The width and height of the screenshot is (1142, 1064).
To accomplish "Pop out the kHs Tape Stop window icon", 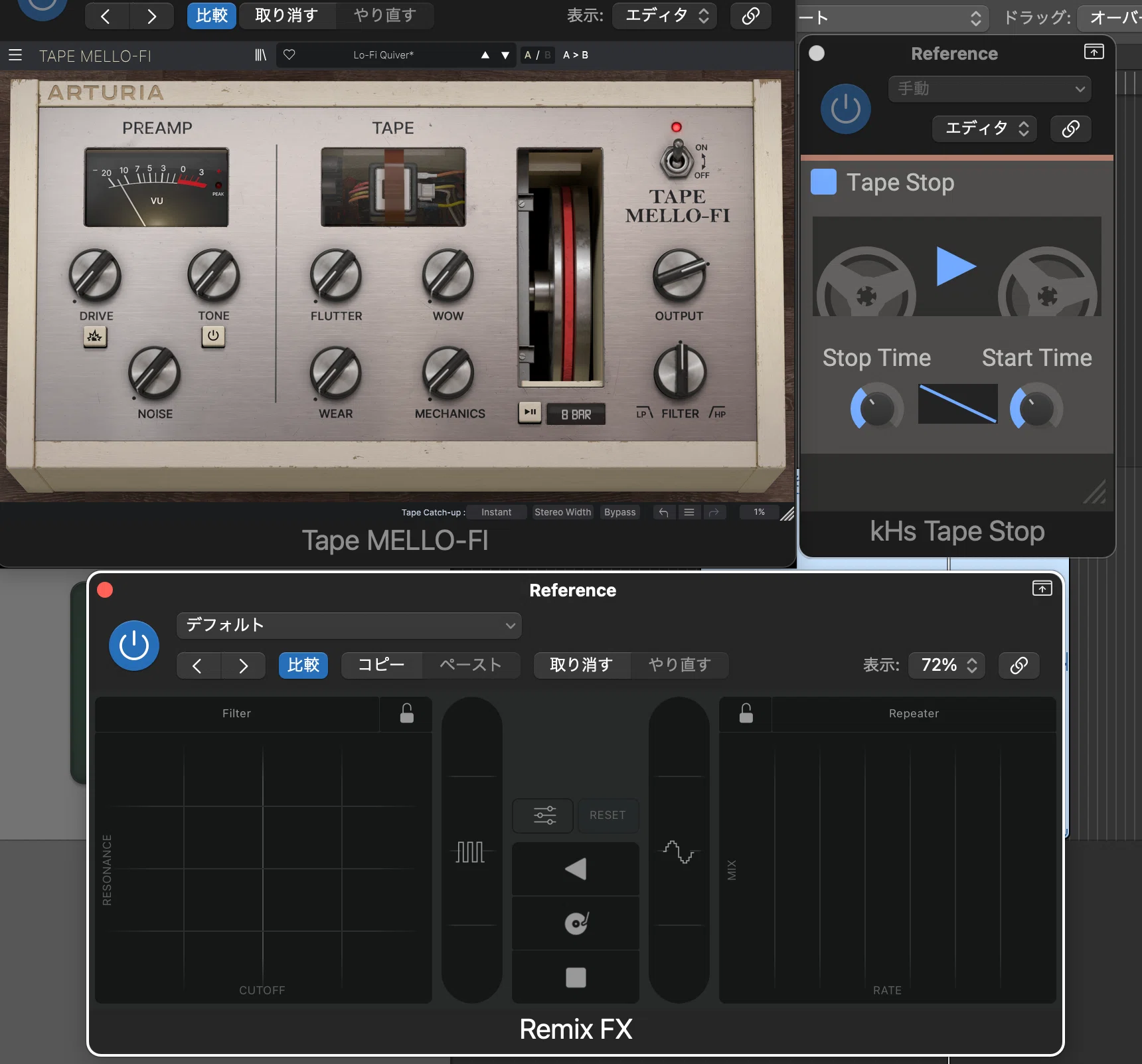I will pos(1094,52).
